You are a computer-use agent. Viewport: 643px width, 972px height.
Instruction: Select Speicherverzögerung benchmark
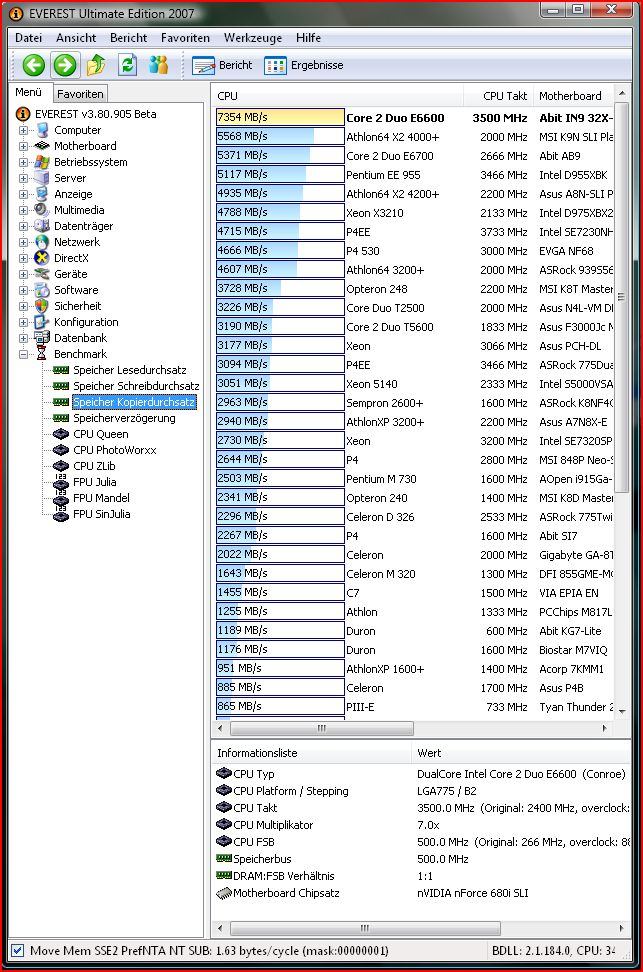[124, 418]
